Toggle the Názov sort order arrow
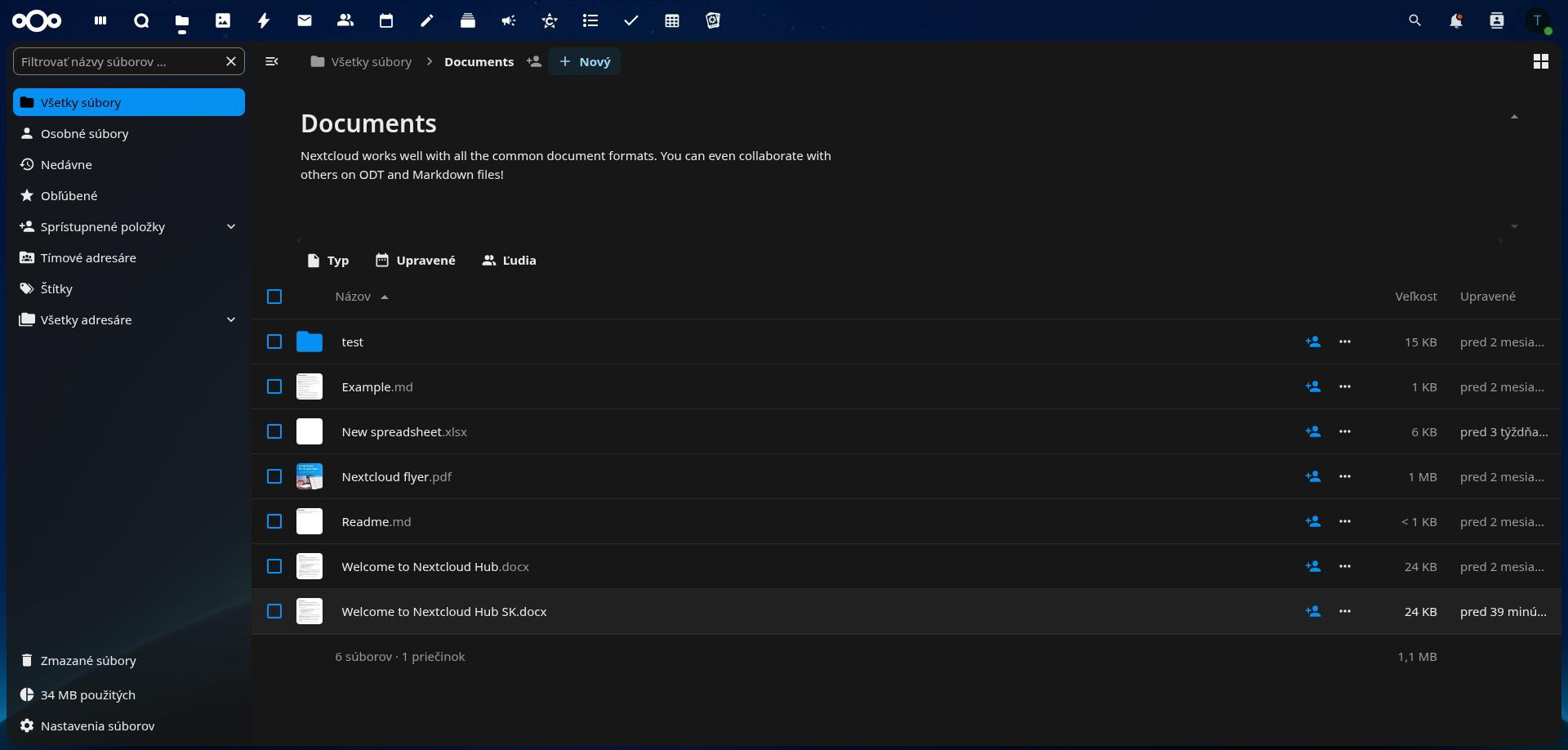This screenshot has width=1568, height=750. (385, 297)
